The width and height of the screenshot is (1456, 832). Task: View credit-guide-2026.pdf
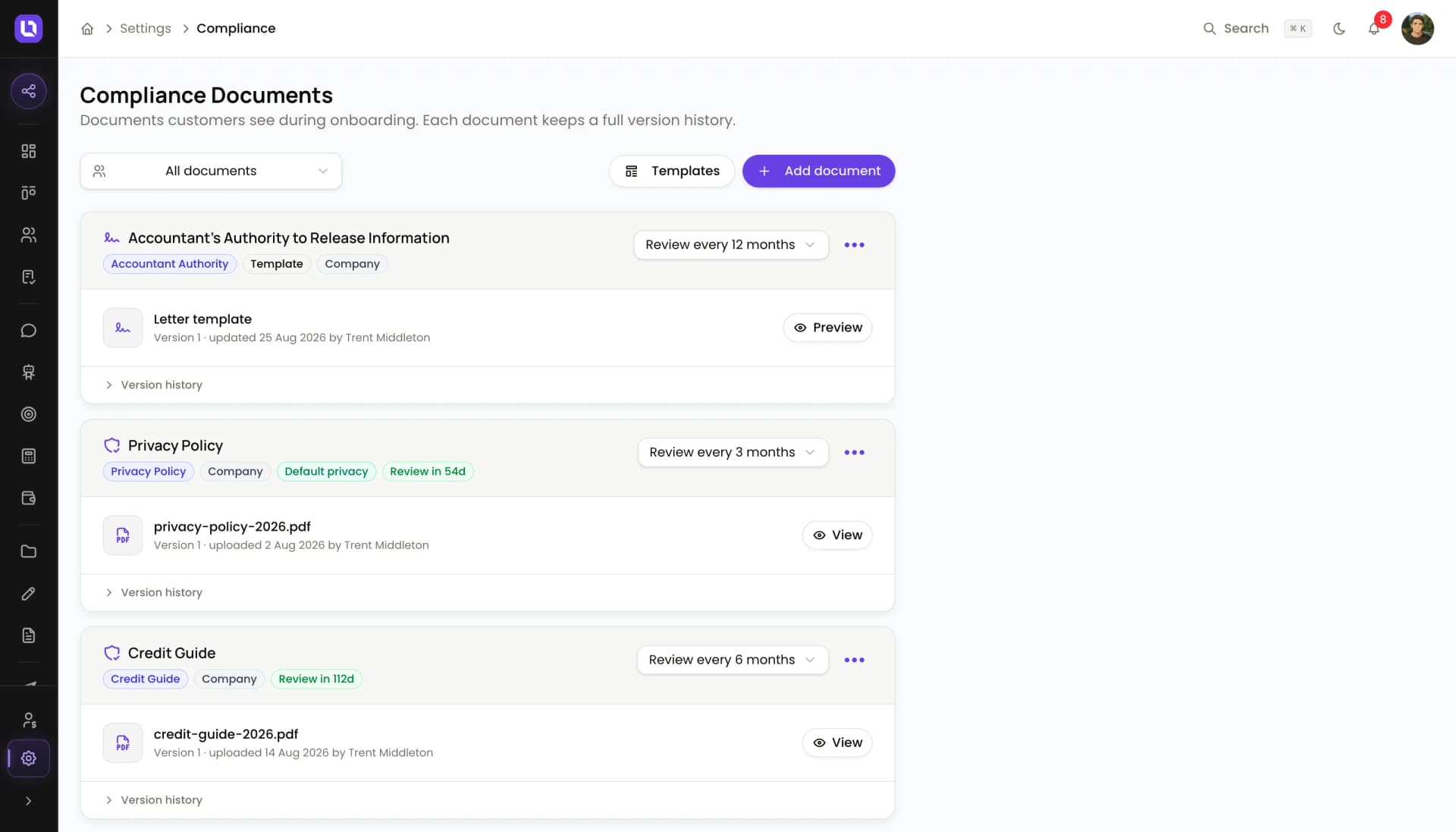(x=837, y=743)
